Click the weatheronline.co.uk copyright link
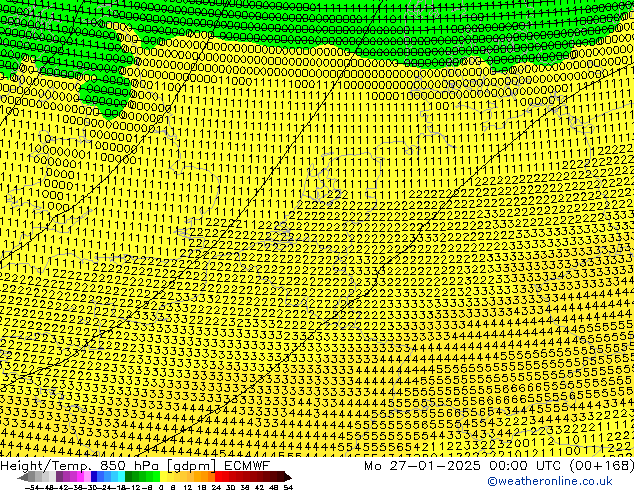 pos(550,481)
